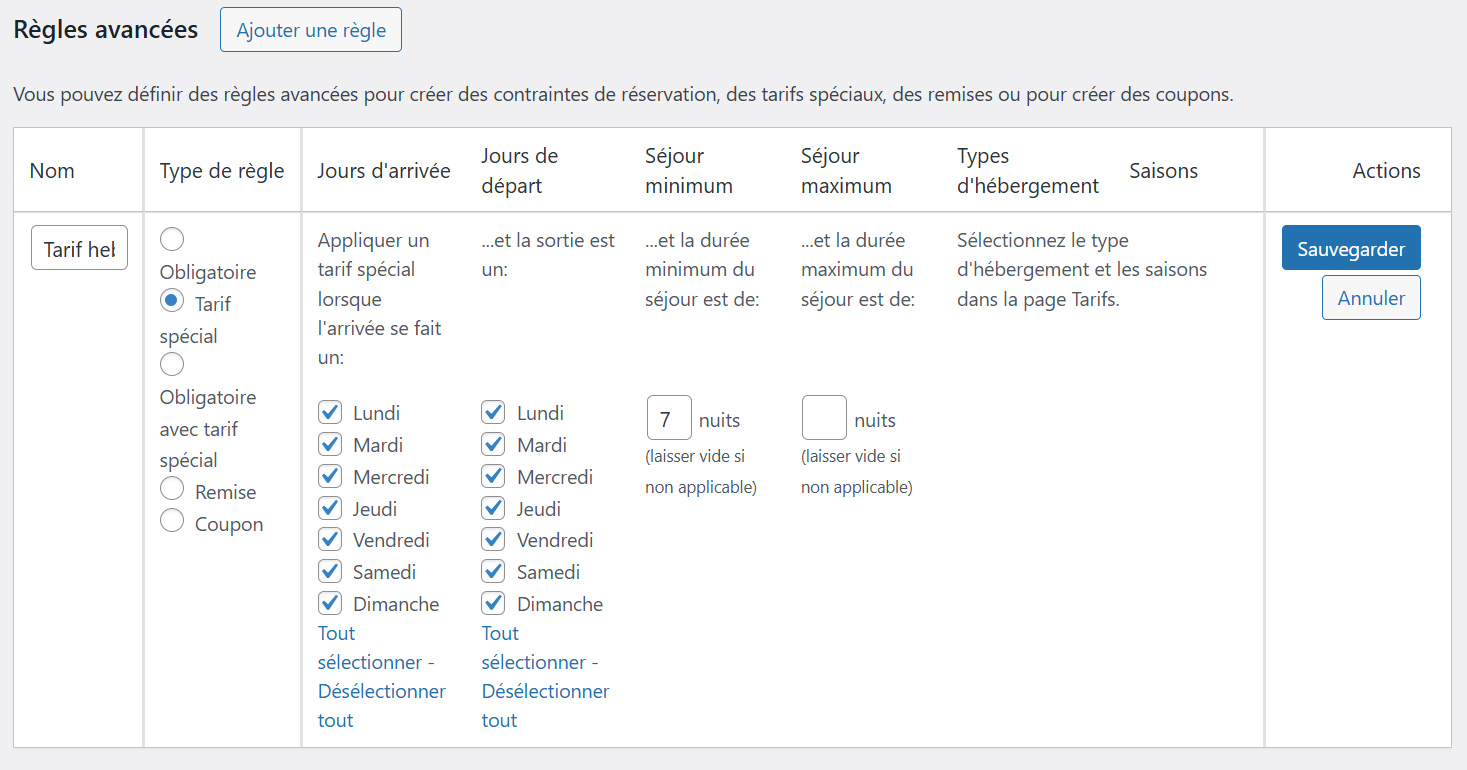Choose the Coupon rule type
This screenshot has height=770, width=1467.
click(x=172, y=521)
